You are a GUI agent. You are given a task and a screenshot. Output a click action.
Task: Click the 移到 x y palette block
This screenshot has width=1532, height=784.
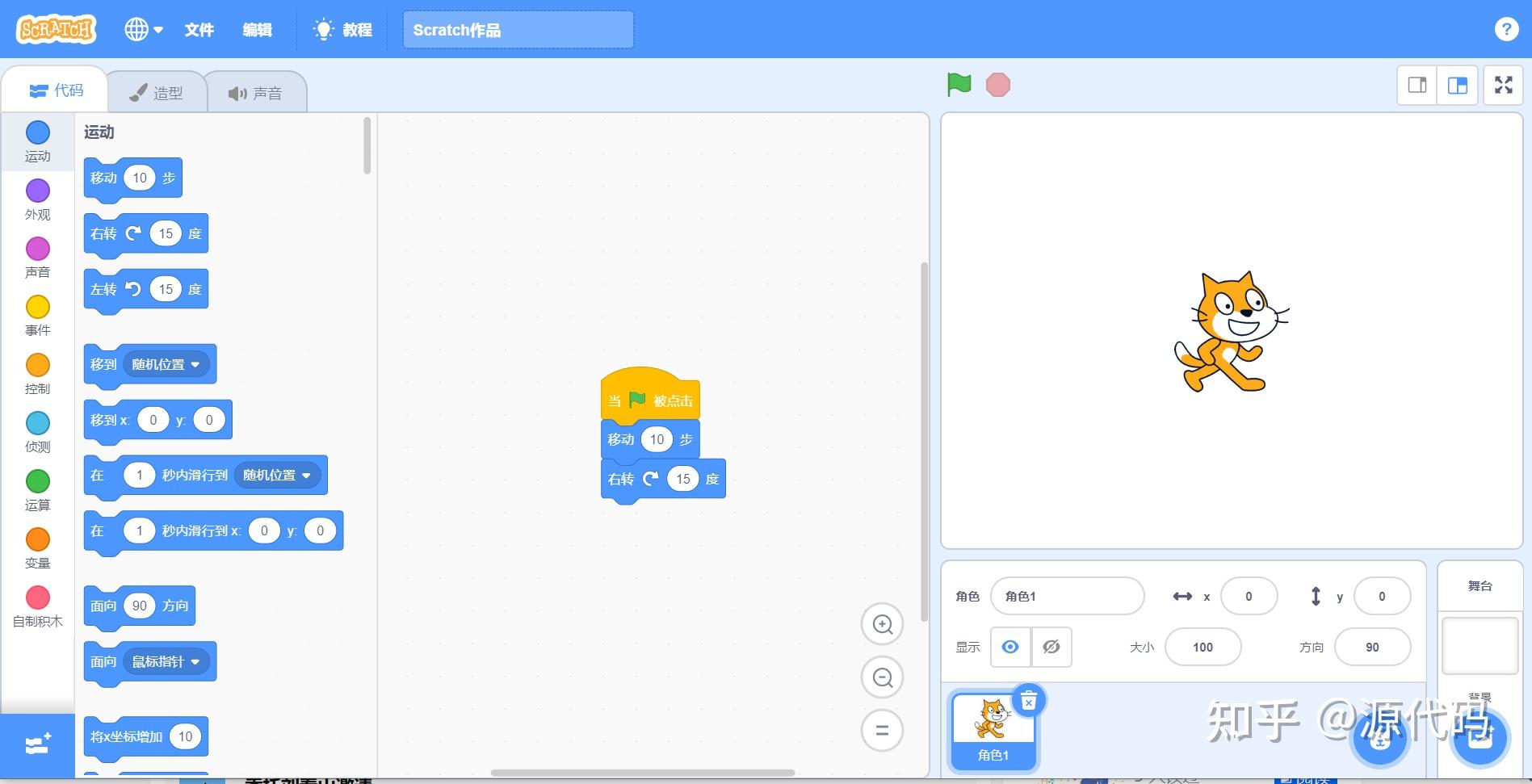[x=157, y=421]
